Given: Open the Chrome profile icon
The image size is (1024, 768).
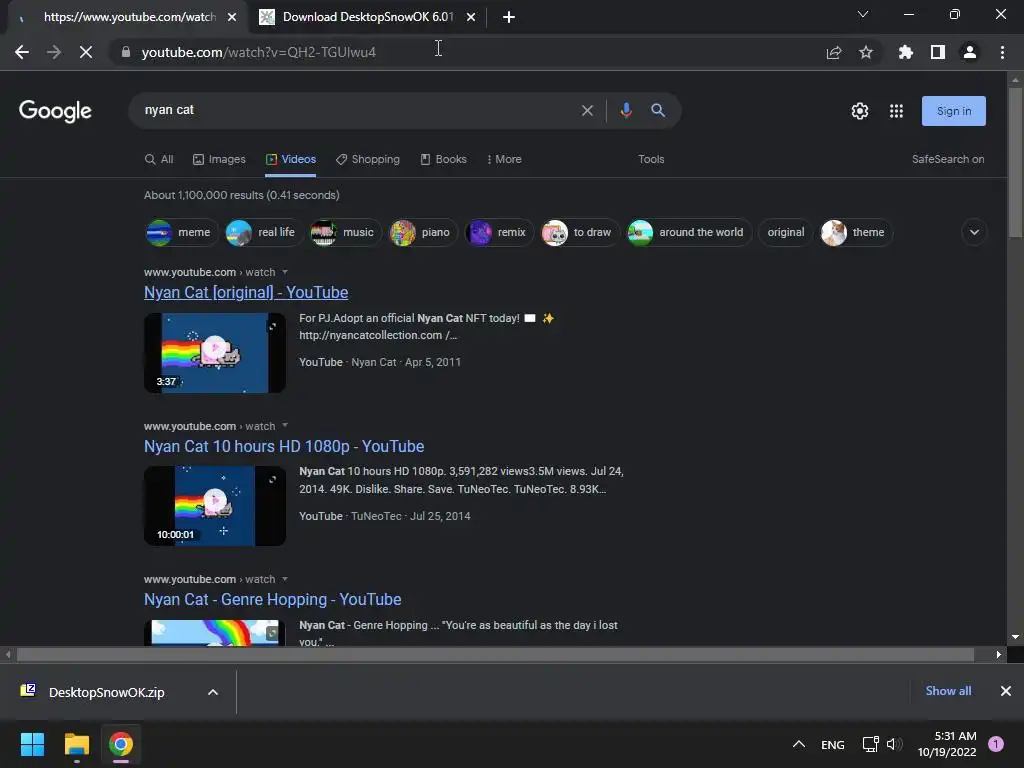Looking at the screenshot, I should click(970, 52).
